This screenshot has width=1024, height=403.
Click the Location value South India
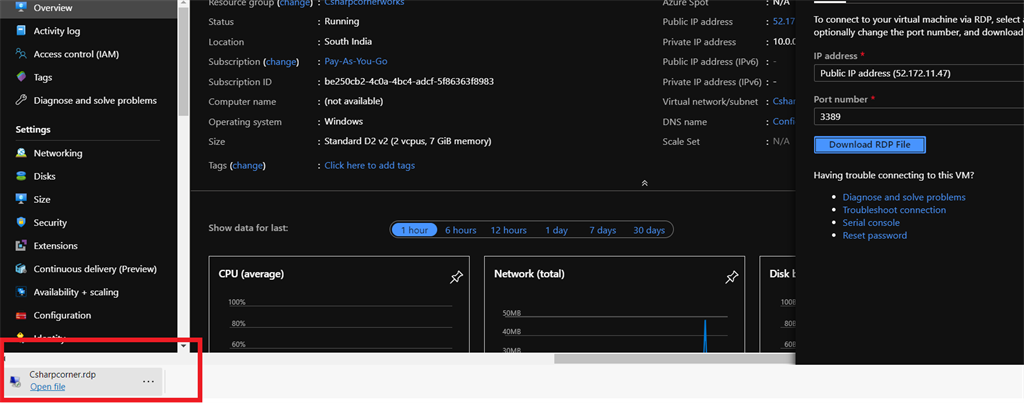348,42
